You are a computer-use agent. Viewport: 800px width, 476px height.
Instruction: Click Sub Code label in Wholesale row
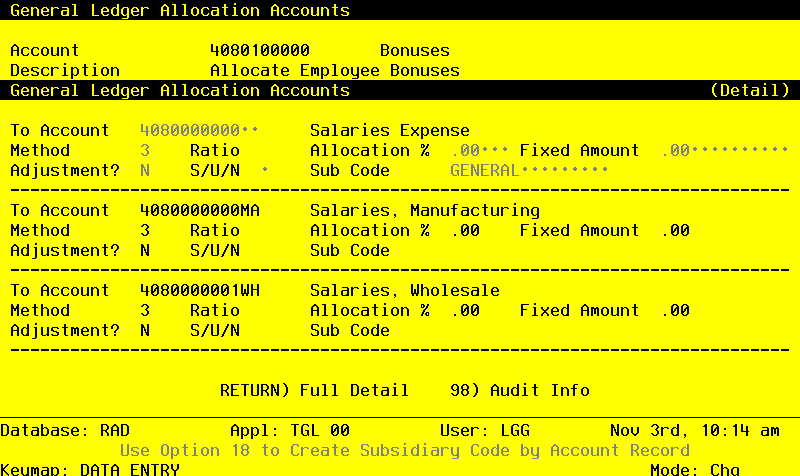(x=349, y=331)
